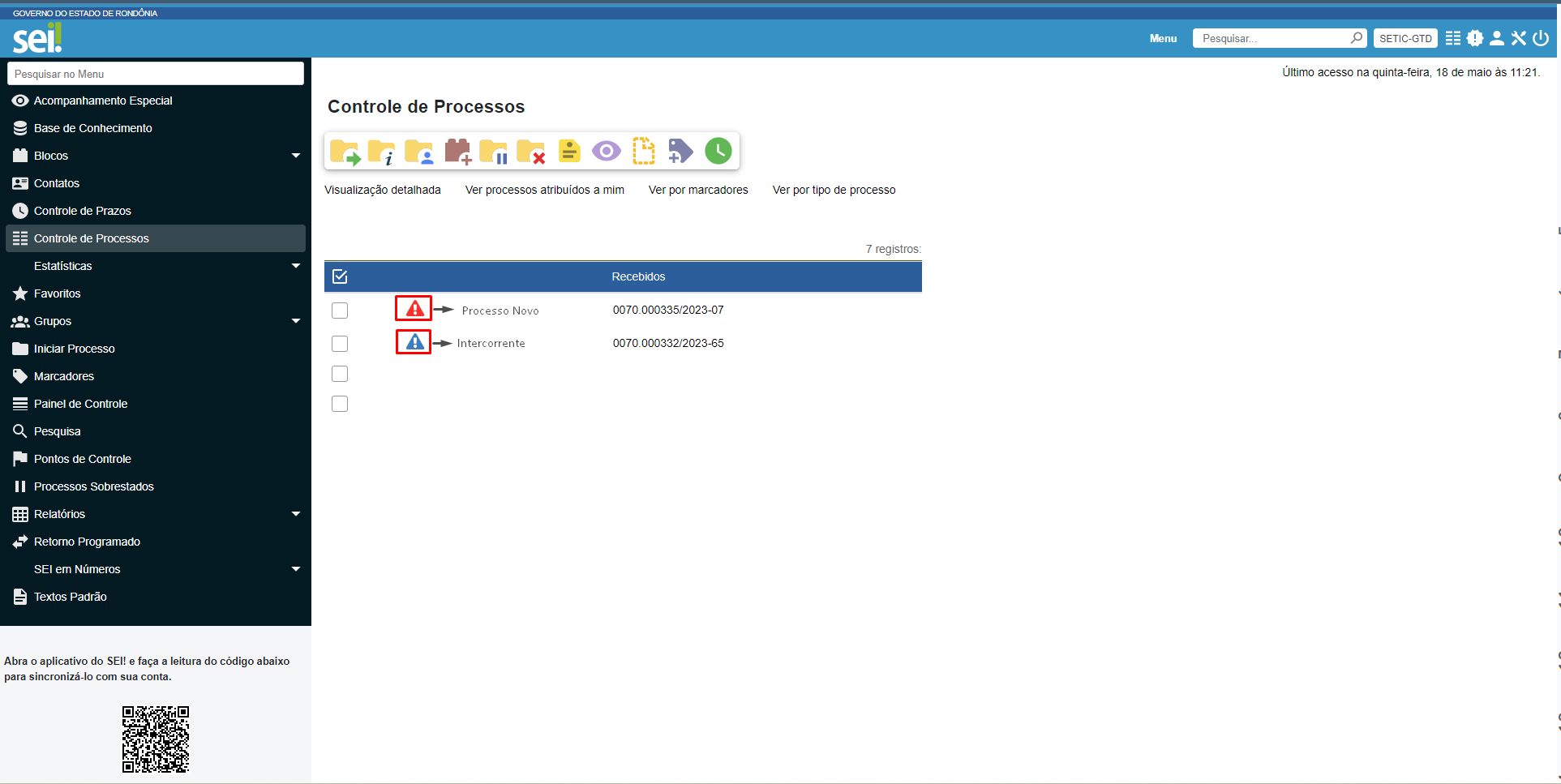Click the assign process folder-person icon

[x=419, y=152]
